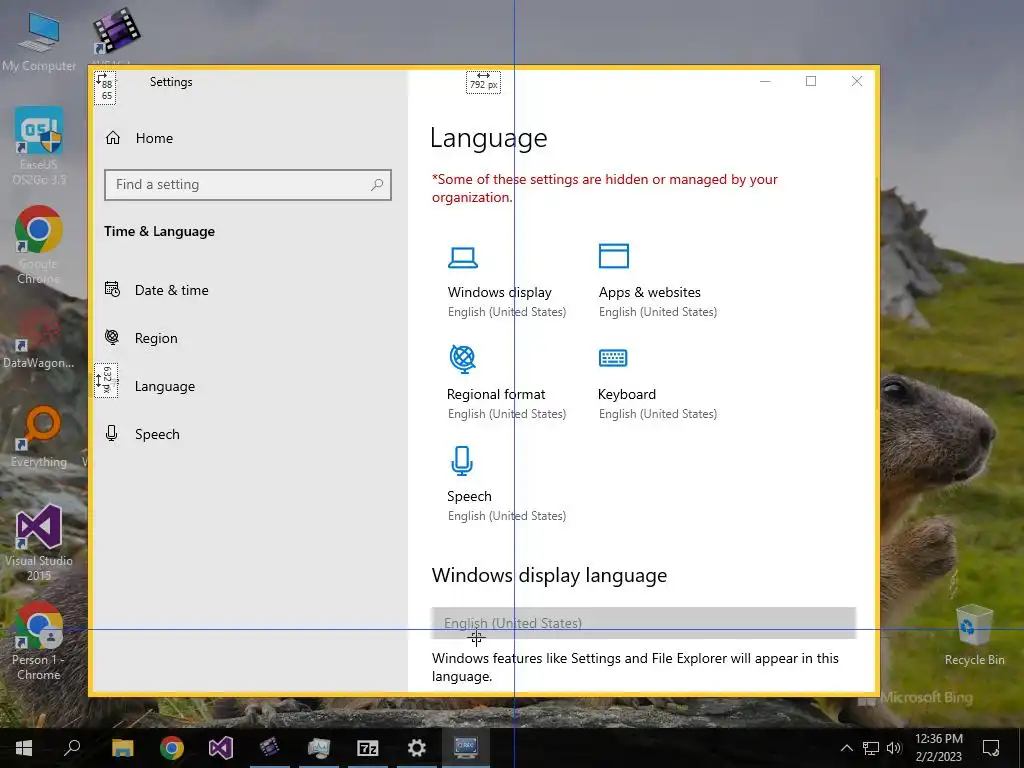Click the Region globe icon
1024x768 pixels.
[x=112, y=337]
